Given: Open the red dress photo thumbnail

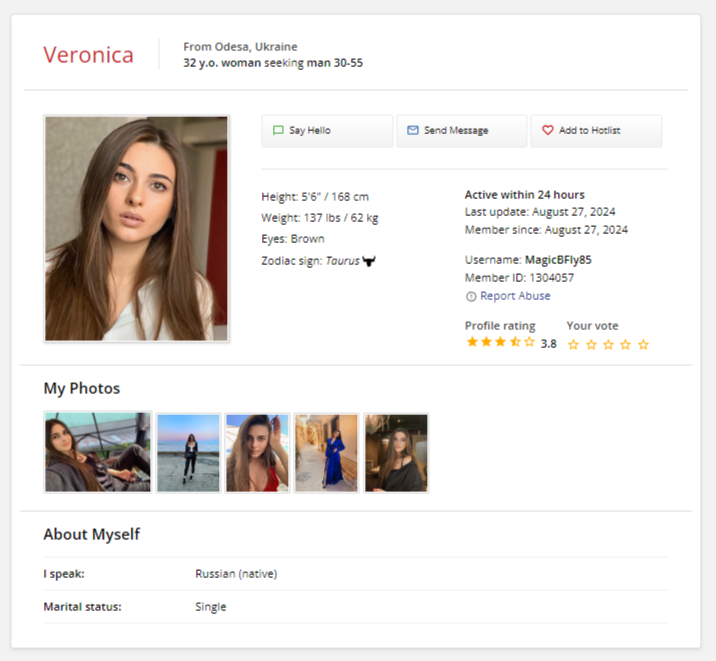Looking at the screenshot, I should coord(257,453).
